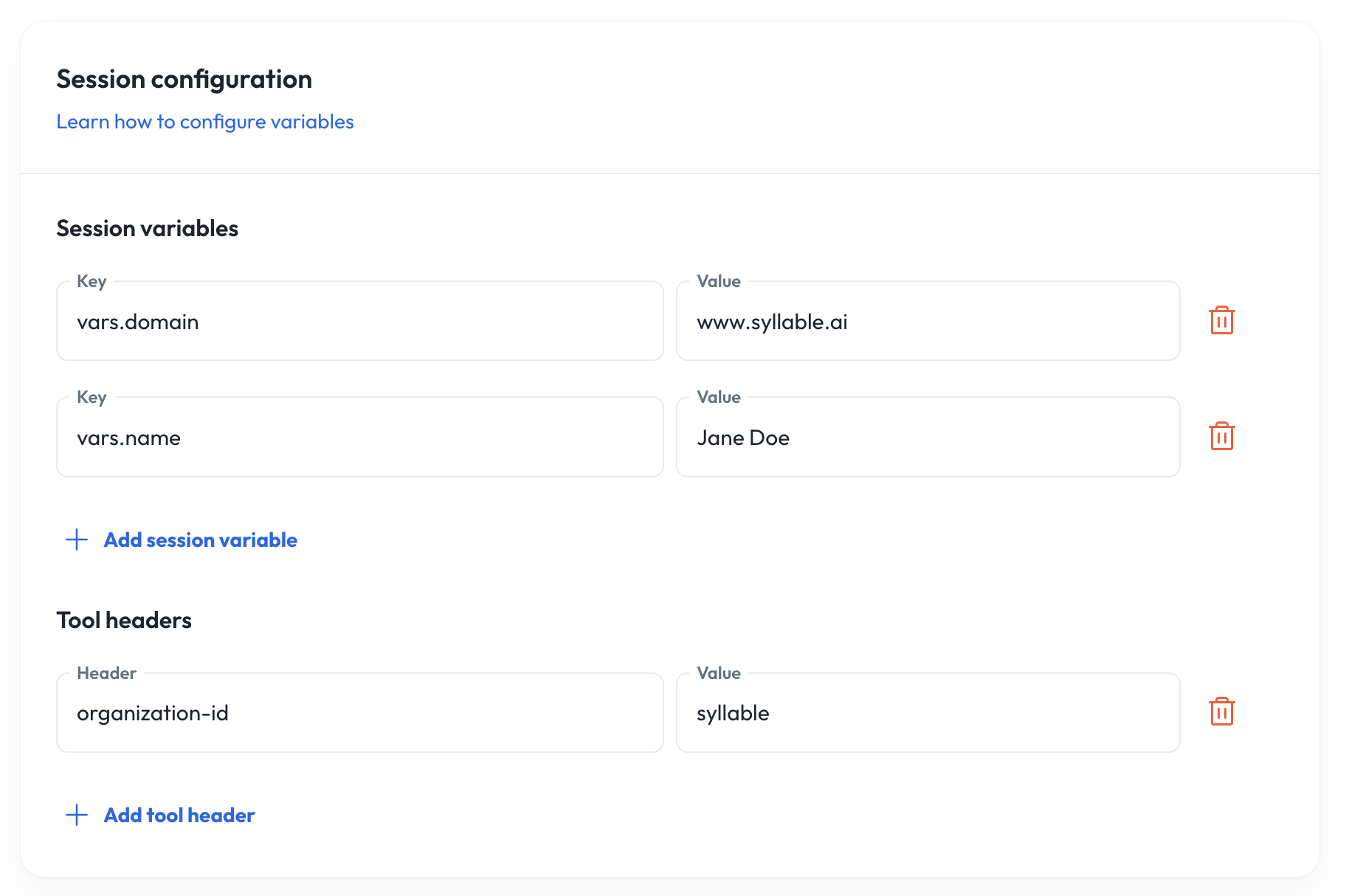The width and height of the screenshot is (1346, 896).
Task: Click the Value label above Jane Doe
Action: click(x=719, y=397)
